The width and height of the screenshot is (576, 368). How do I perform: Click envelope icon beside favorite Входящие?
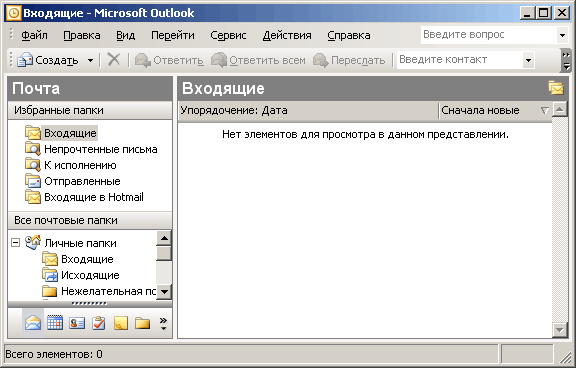(33, 133)
